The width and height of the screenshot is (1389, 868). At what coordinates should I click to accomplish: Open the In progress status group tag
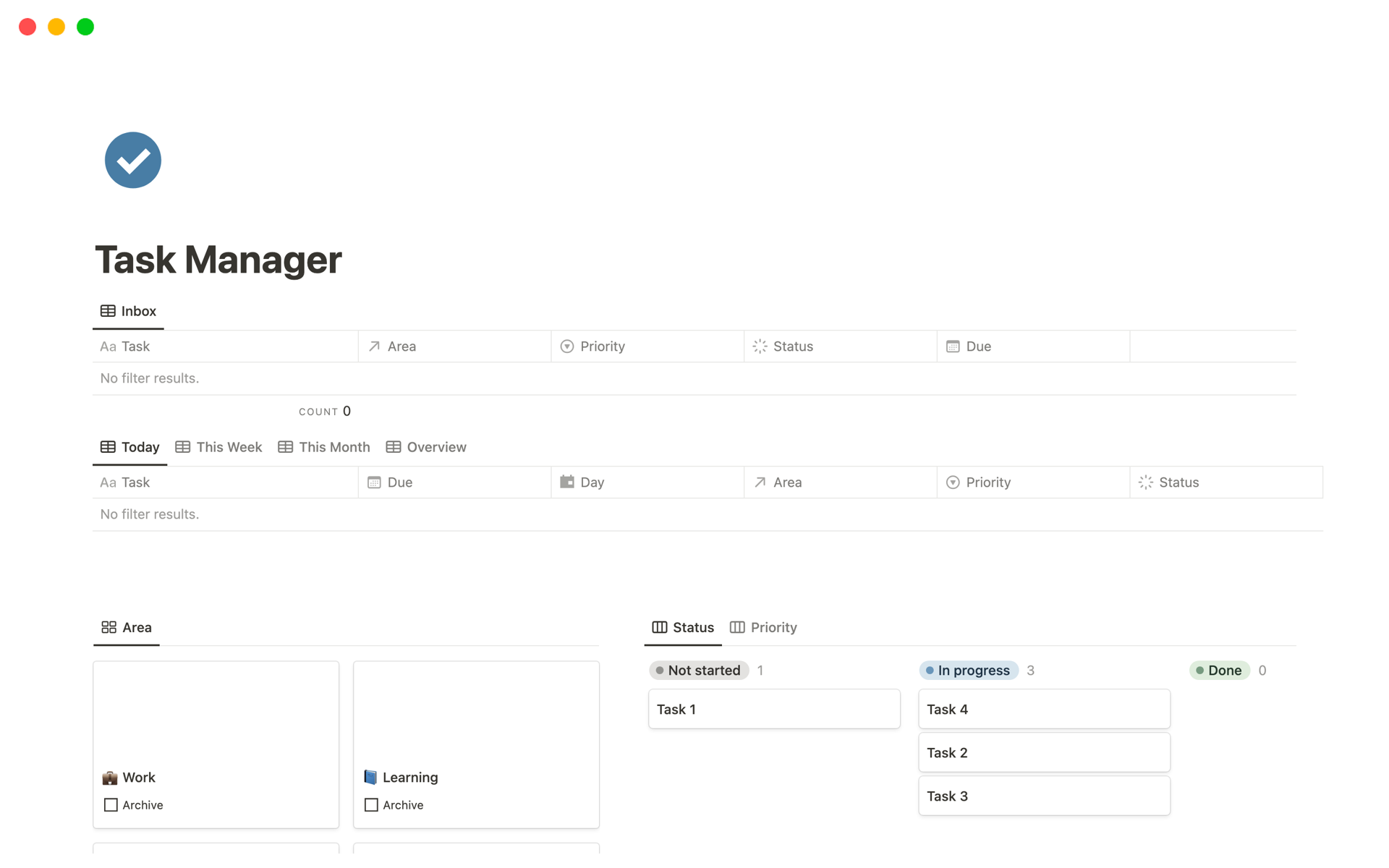pos(968,671)
